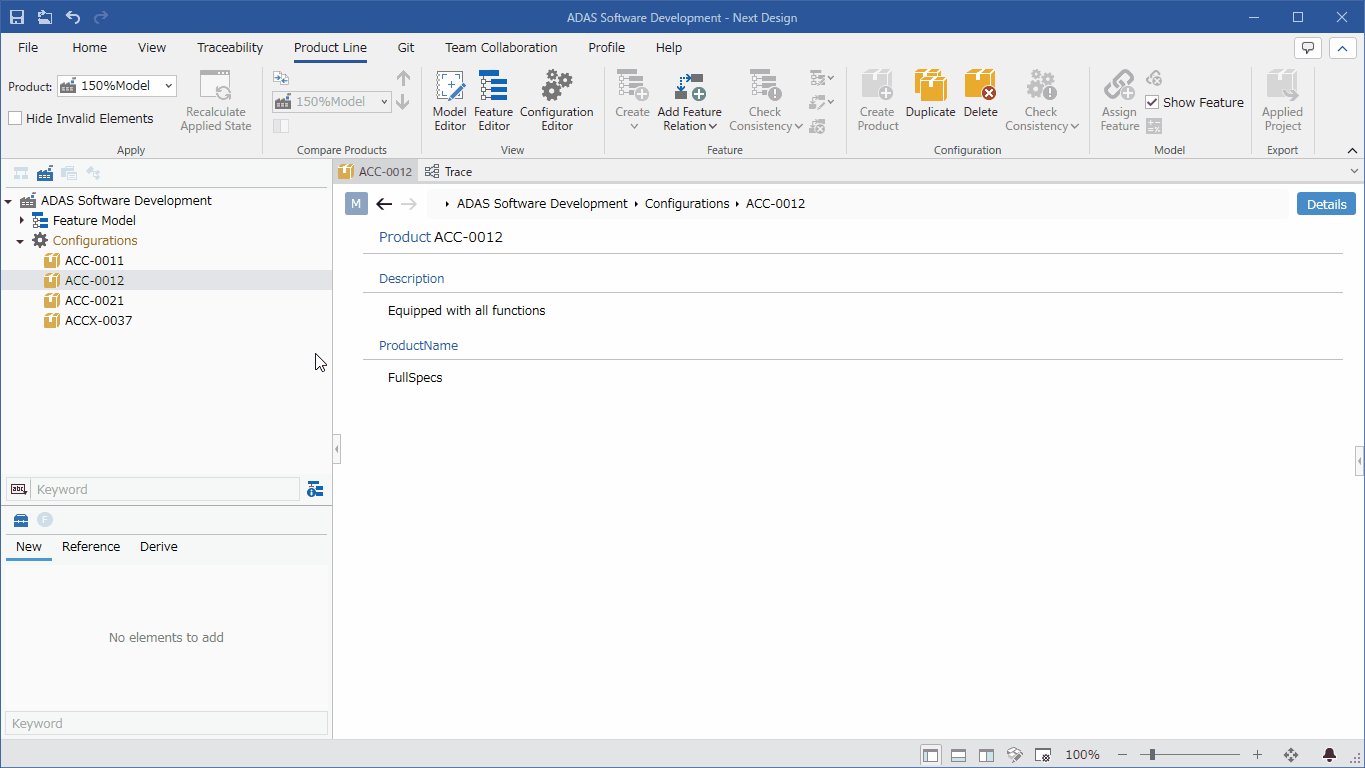Click the FullSpecs product name value
Screen dimensions: 1365x768
tap(415, 378)
